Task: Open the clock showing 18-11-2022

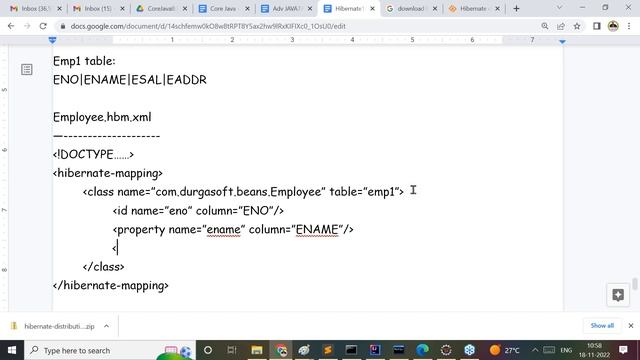Action: (x=594, y=350)
